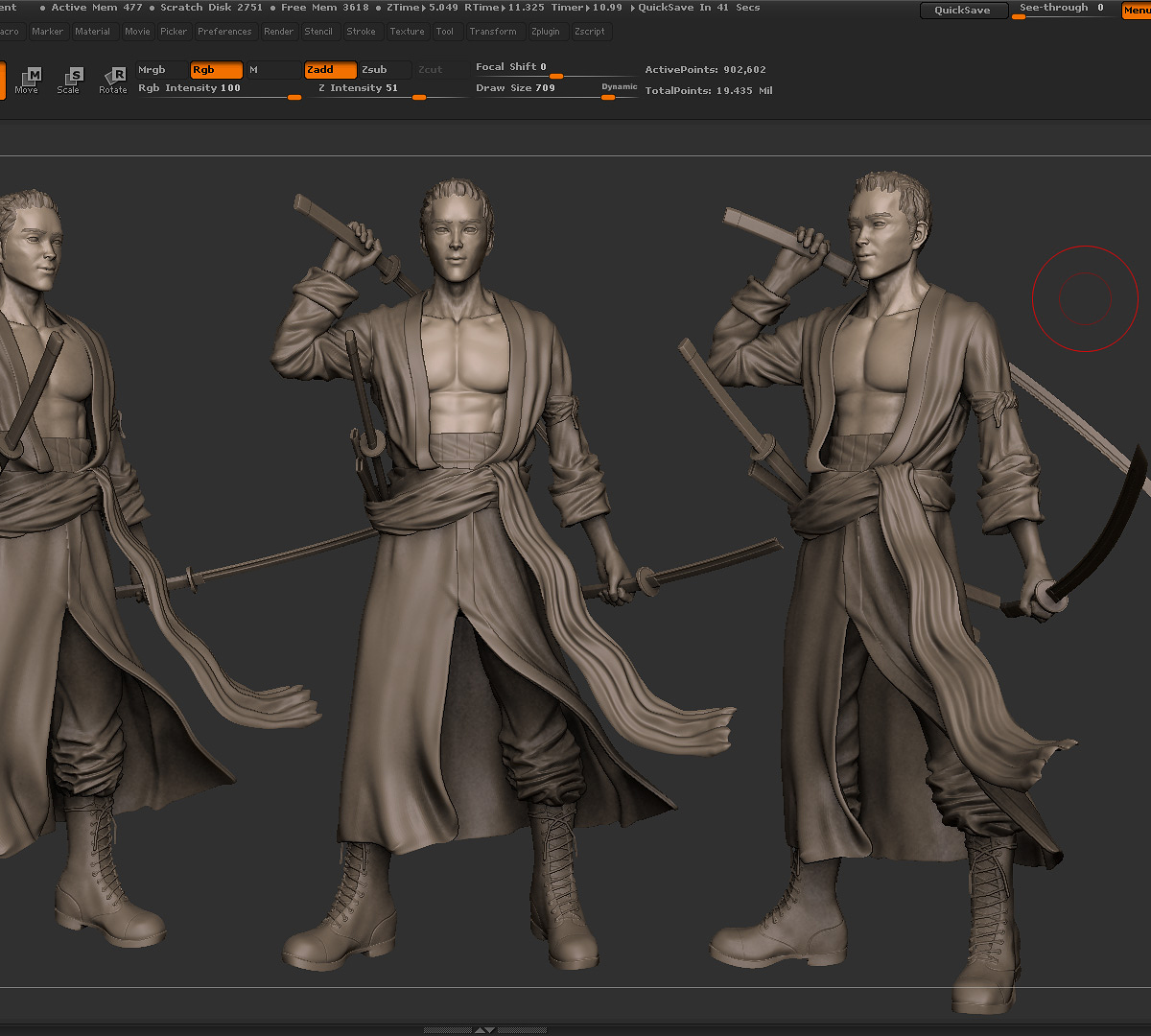
Task: Adjust the See-through slider
Action: click(x=1065, y=11)
